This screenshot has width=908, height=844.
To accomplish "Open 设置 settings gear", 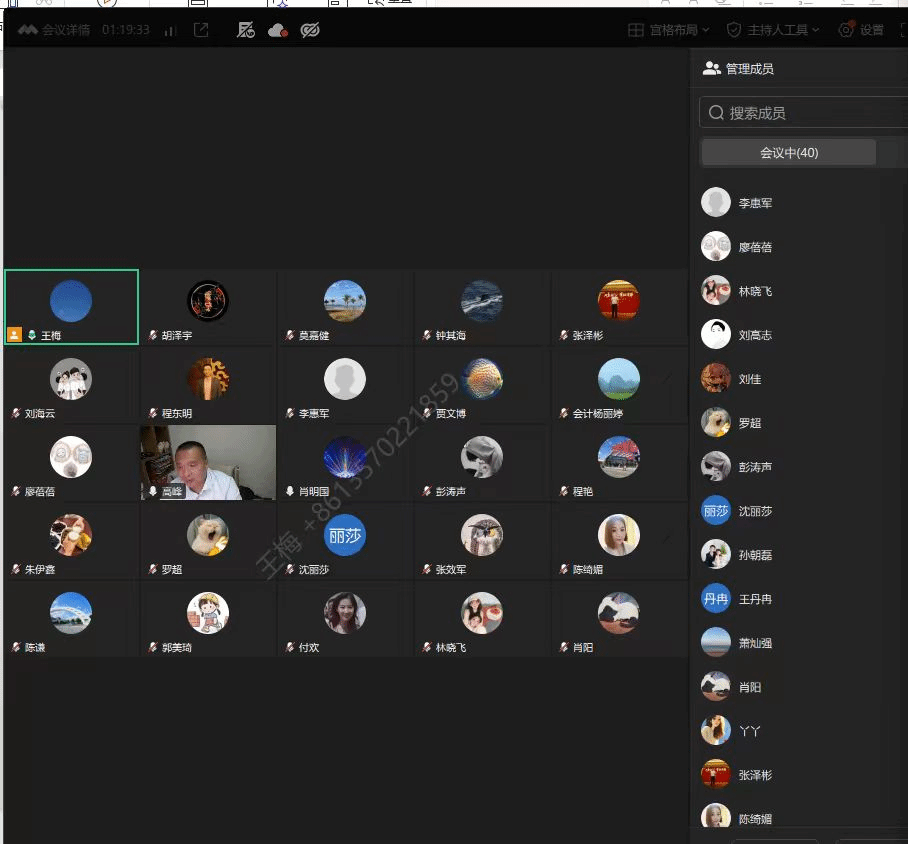I will click(x=861, y=30).
